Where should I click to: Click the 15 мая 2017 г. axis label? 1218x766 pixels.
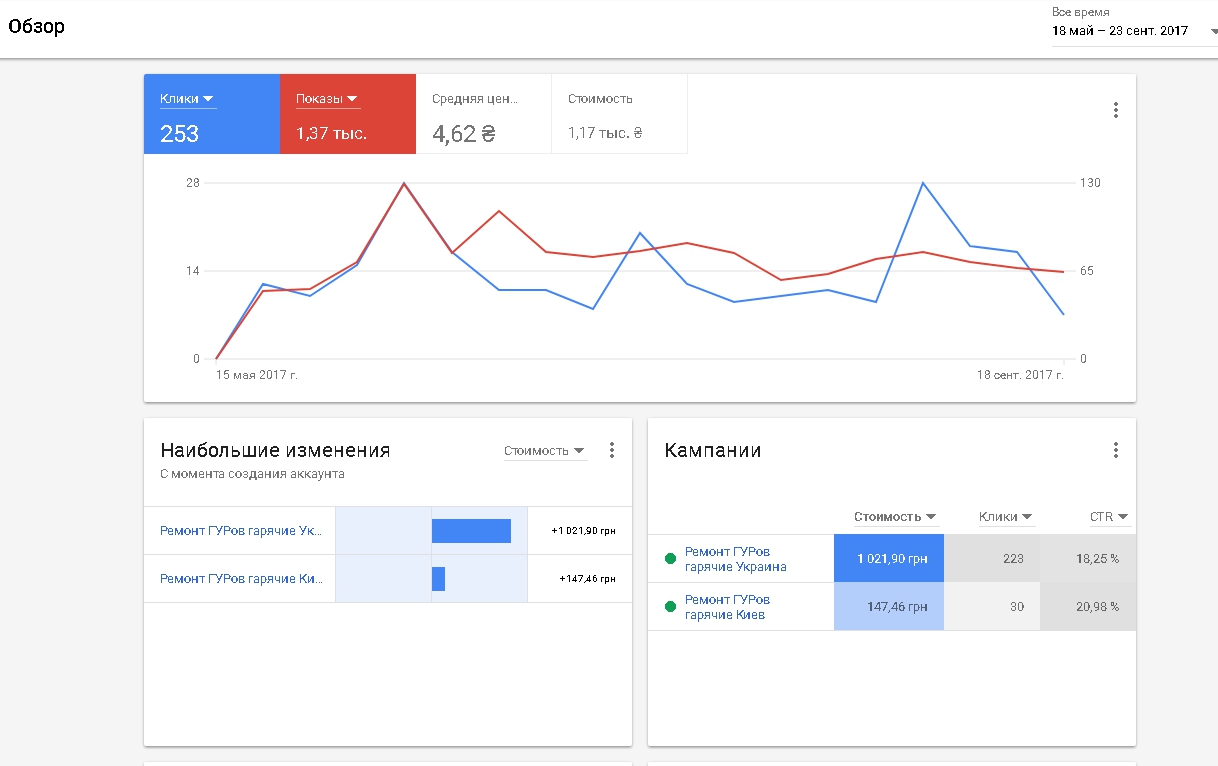coord(257,375)
